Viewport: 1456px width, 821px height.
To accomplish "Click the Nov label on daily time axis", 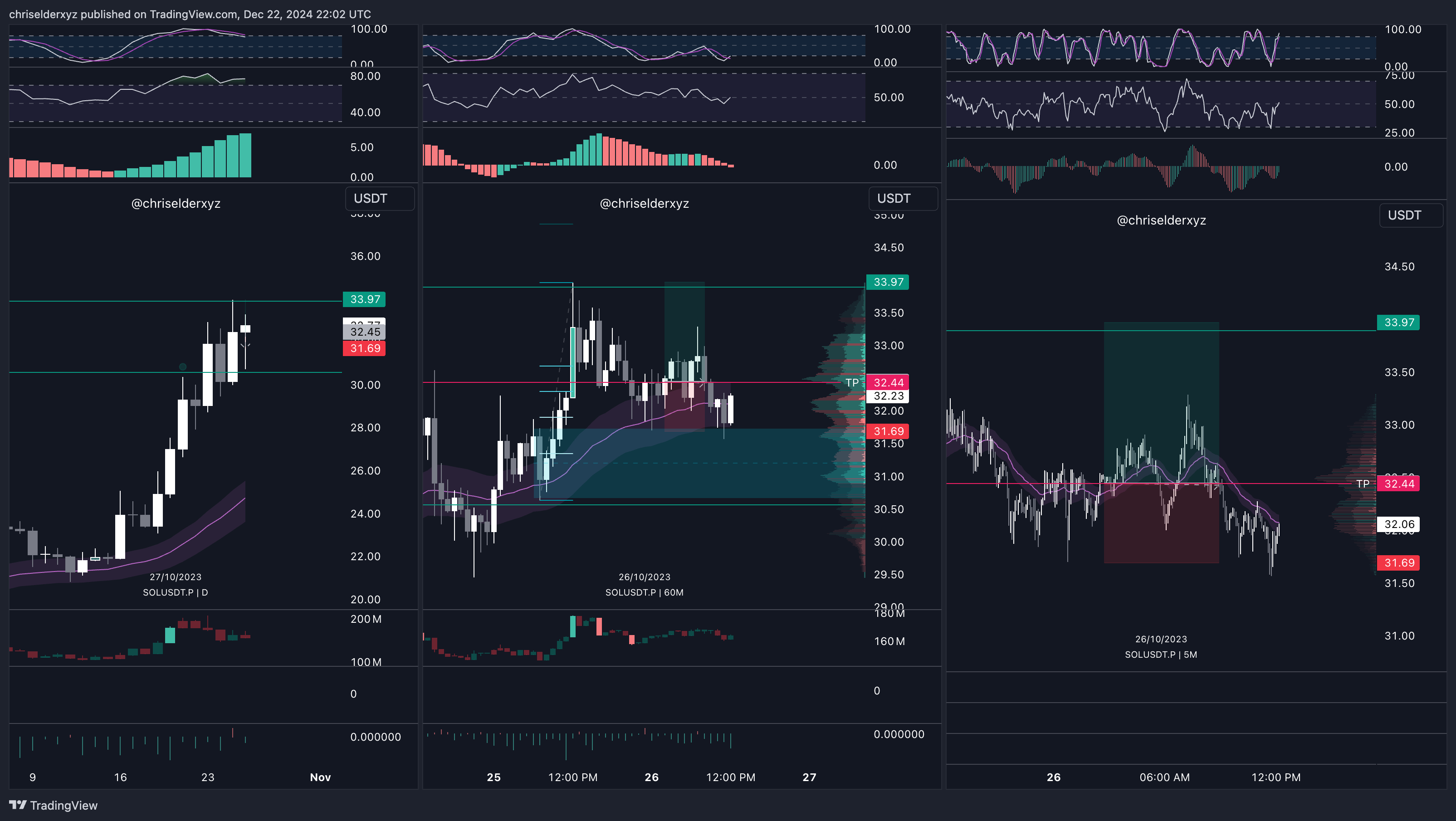I will (321, 777).
